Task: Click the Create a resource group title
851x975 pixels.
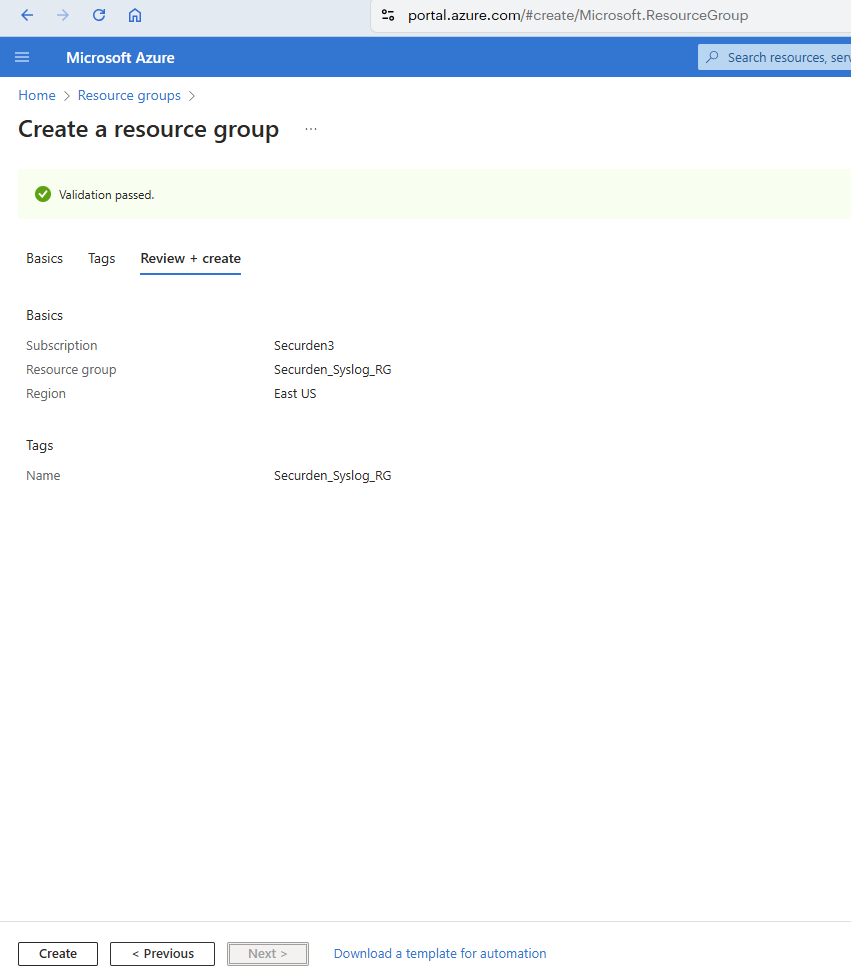Action: click(149, 129)
